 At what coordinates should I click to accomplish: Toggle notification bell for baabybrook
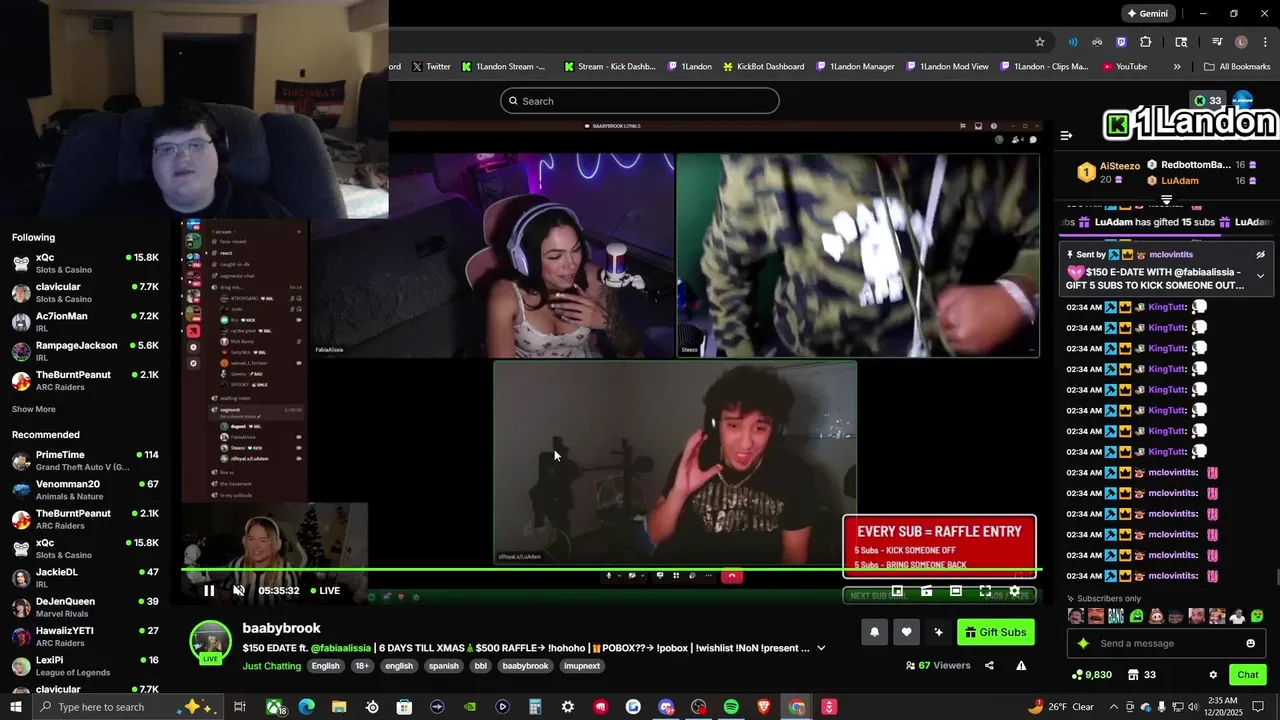click(875, 632)
